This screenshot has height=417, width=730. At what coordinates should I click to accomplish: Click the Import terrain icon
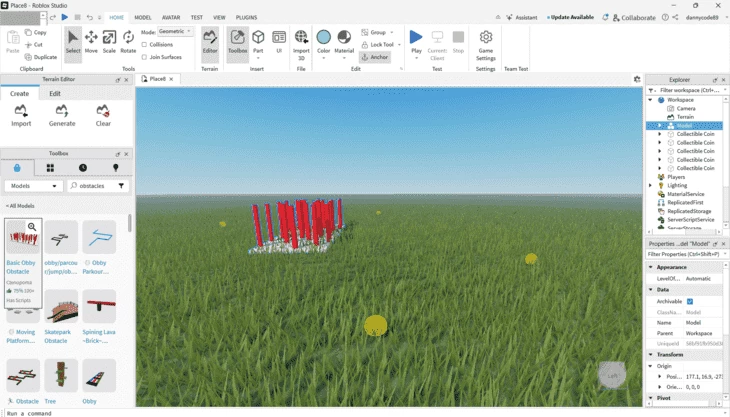(x=21, y=115)
